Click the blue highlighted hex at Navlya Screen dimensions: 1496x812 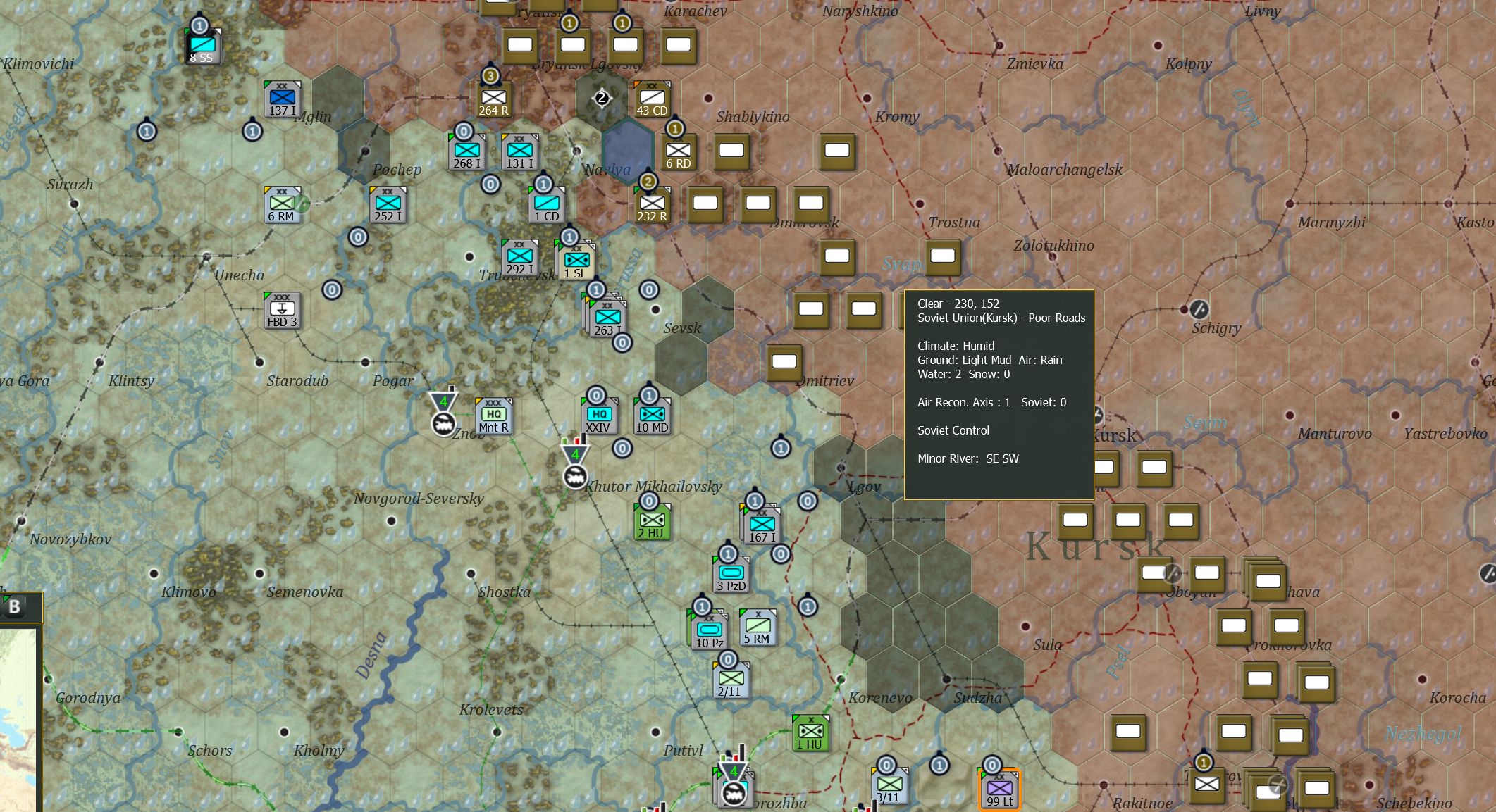627,151
